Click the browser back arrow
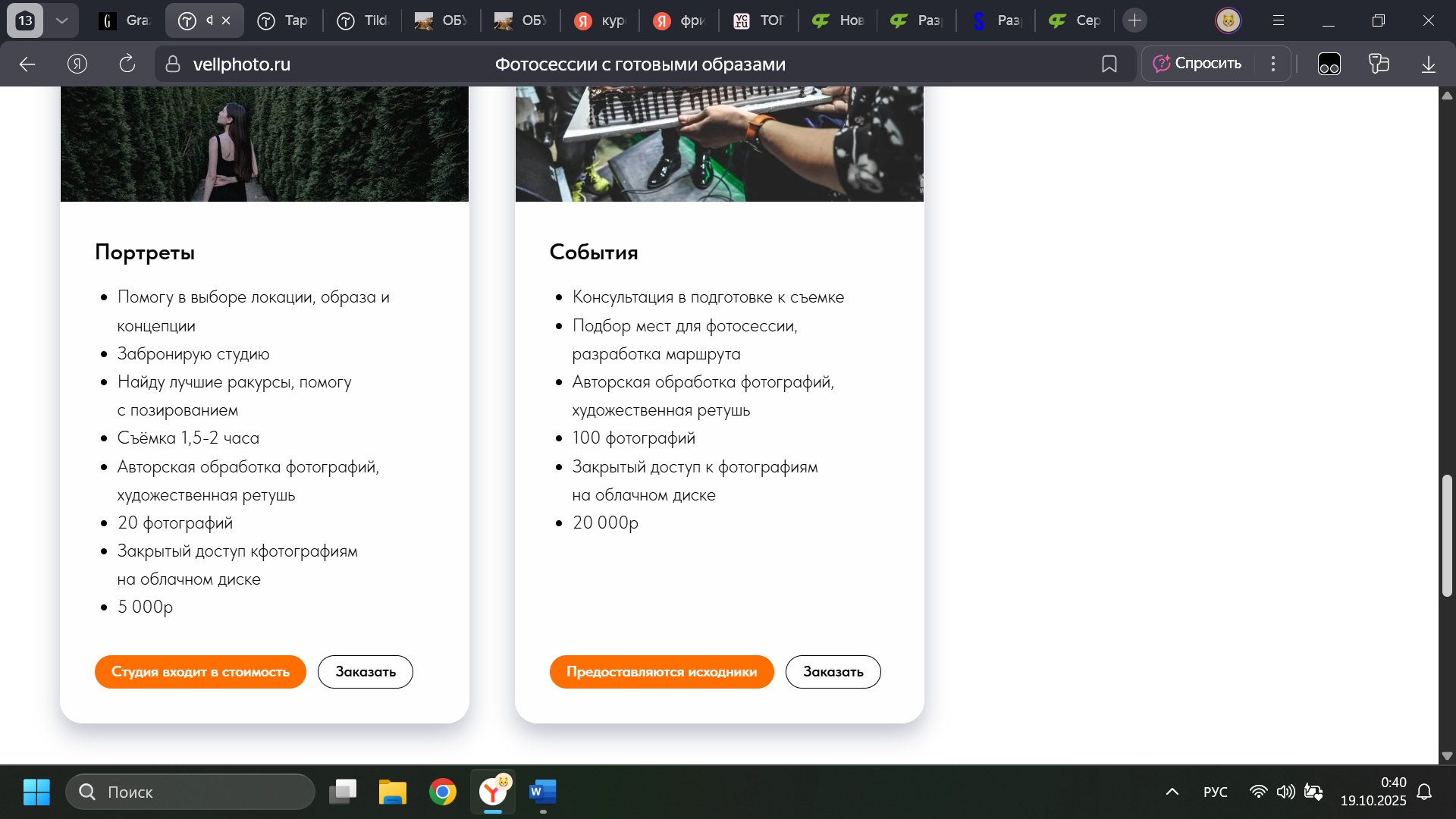The image size is (1456, 819). pyautogui.click(x=27, y=64)
